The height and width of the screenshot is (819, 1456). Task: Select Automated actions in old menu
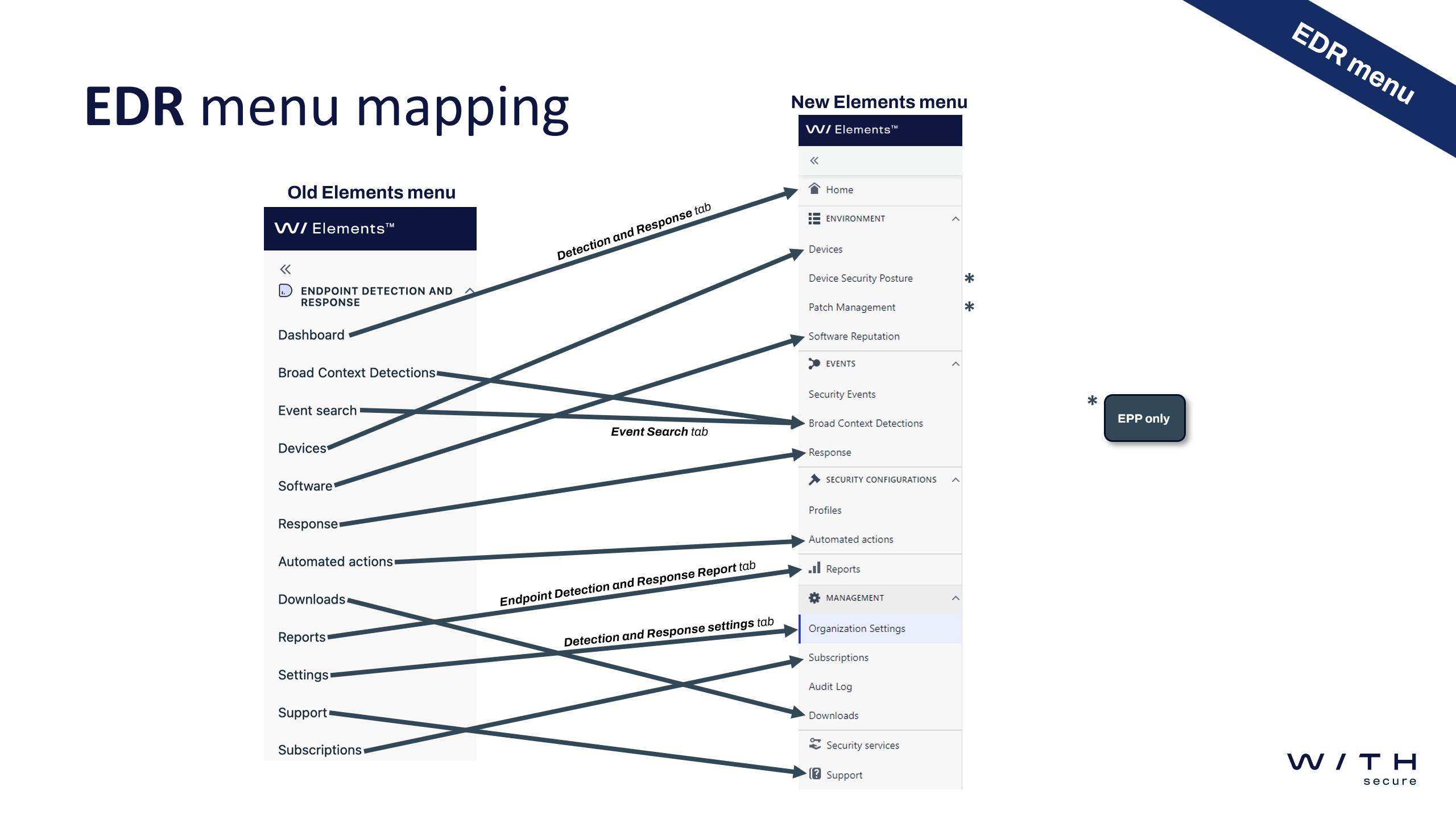click(x=336, y=561)
